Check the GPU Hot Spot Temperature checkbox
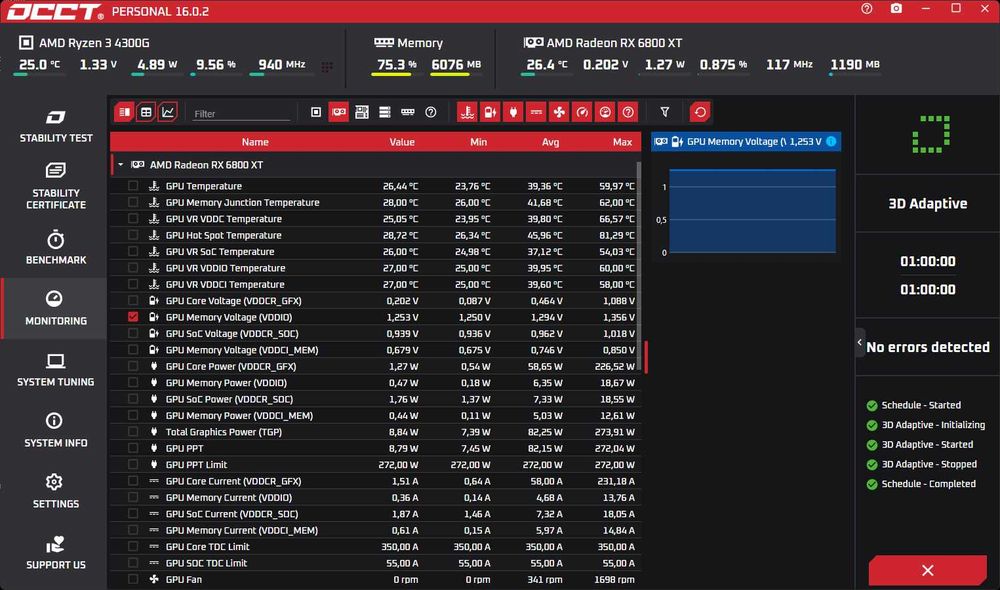Image resolution: width=1000 pixels, height=590 pixels. 133,235
